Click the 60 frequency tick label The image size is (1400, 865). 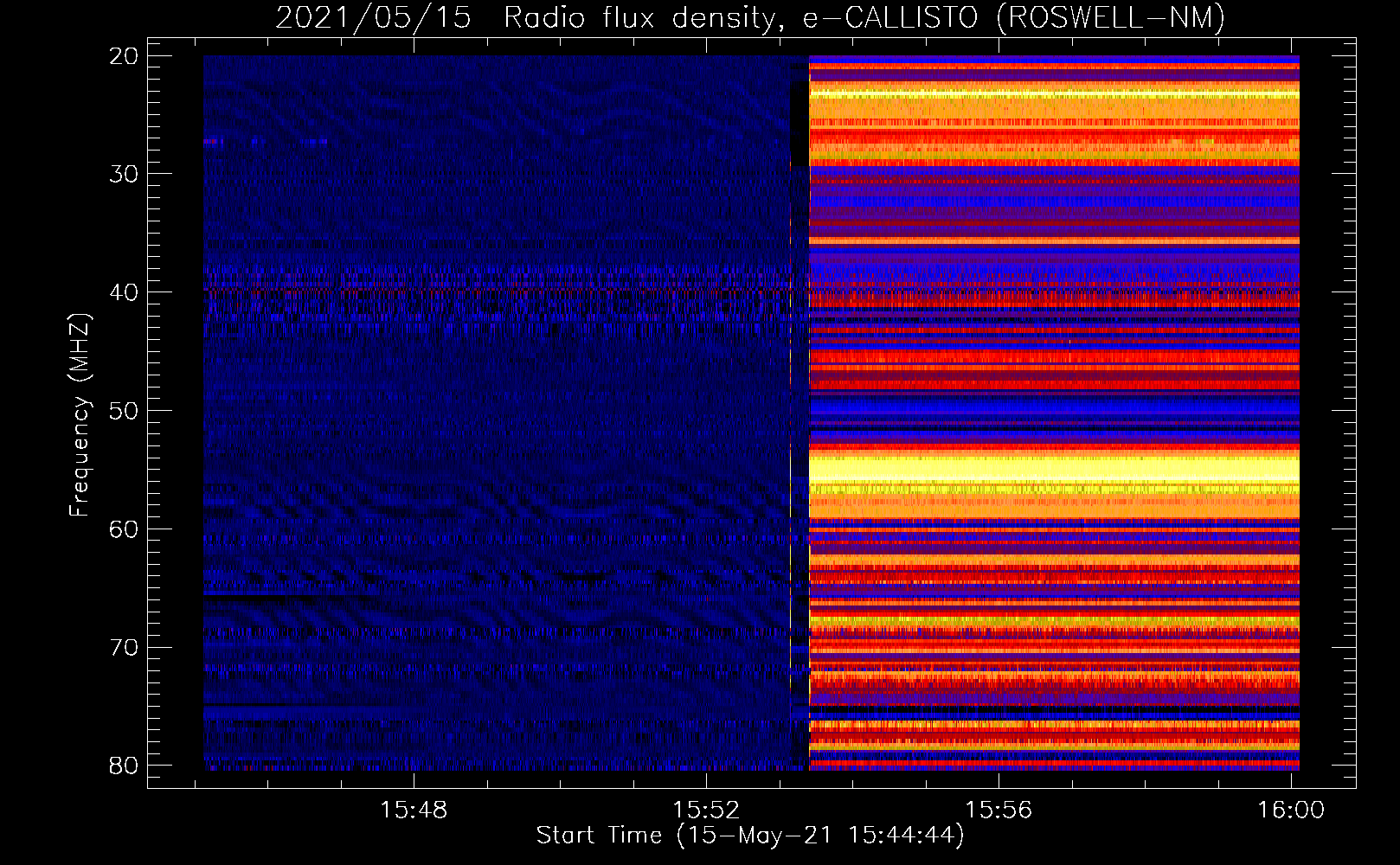(123, 529)
